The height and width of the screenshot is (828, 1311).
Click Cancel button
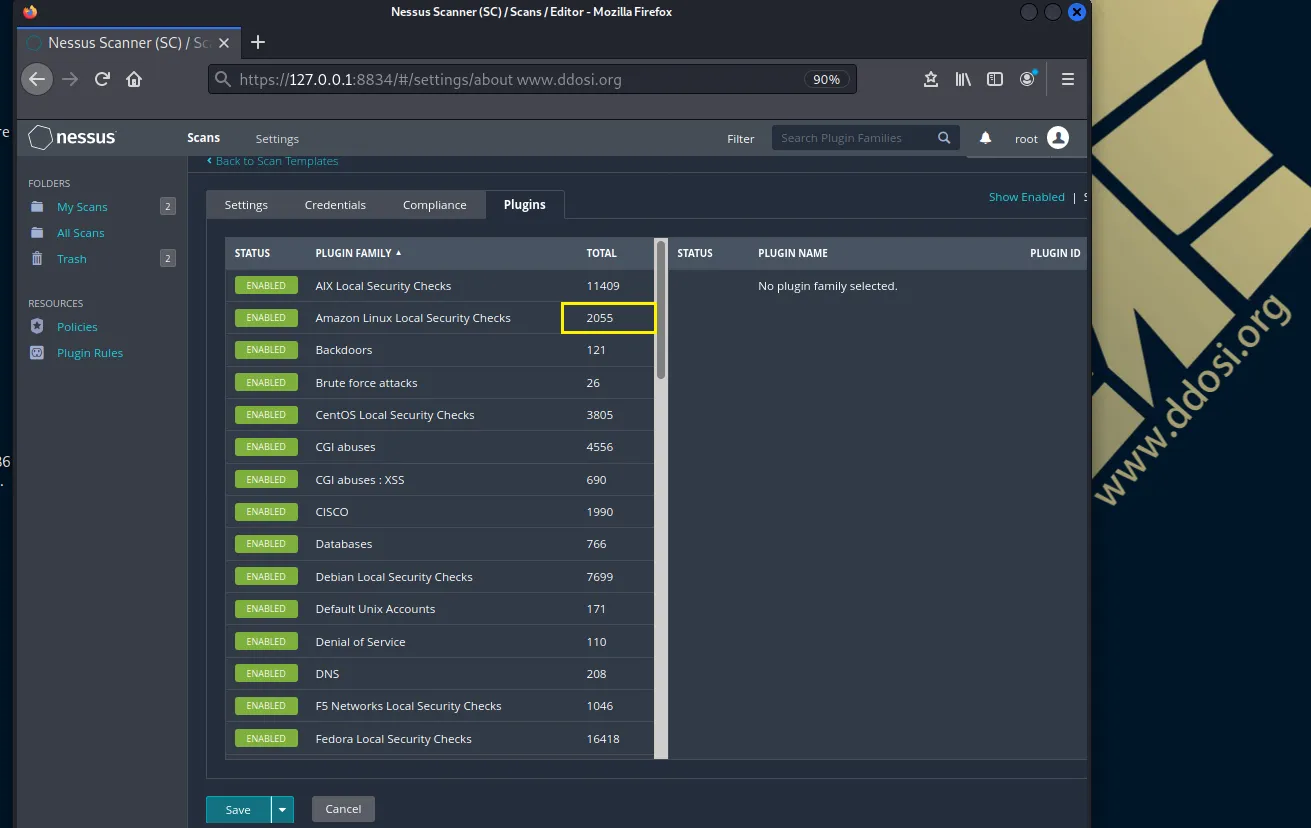click(x=343, y=809)
